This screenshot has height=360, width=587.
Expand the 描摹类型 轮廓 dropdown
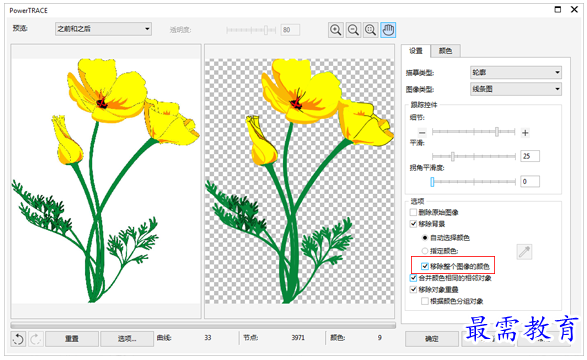tap(516, 72)
